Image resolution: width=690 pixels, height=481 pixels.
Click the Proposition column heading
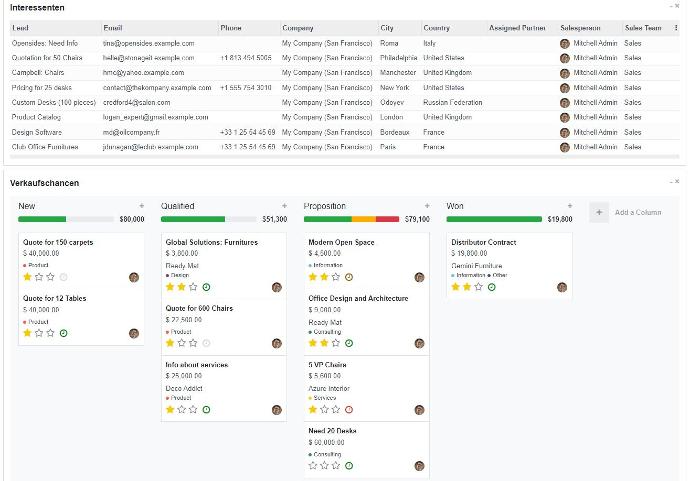pos(324,206)
